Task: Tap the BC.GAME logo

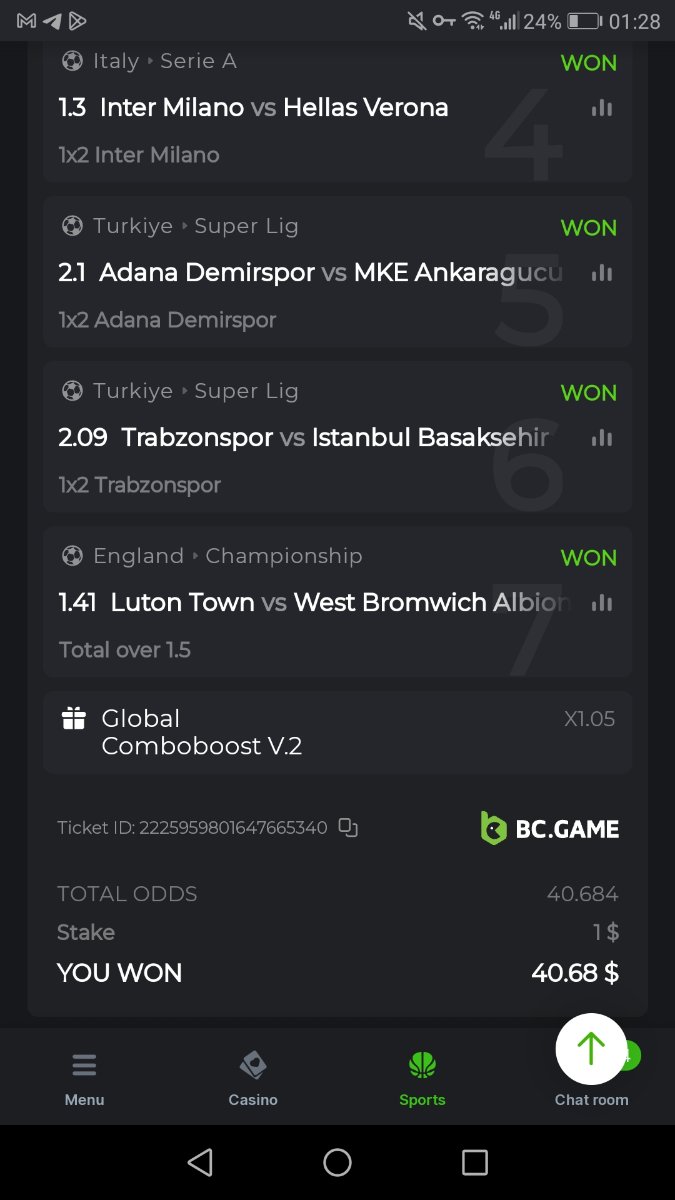Action: (550, 828)
